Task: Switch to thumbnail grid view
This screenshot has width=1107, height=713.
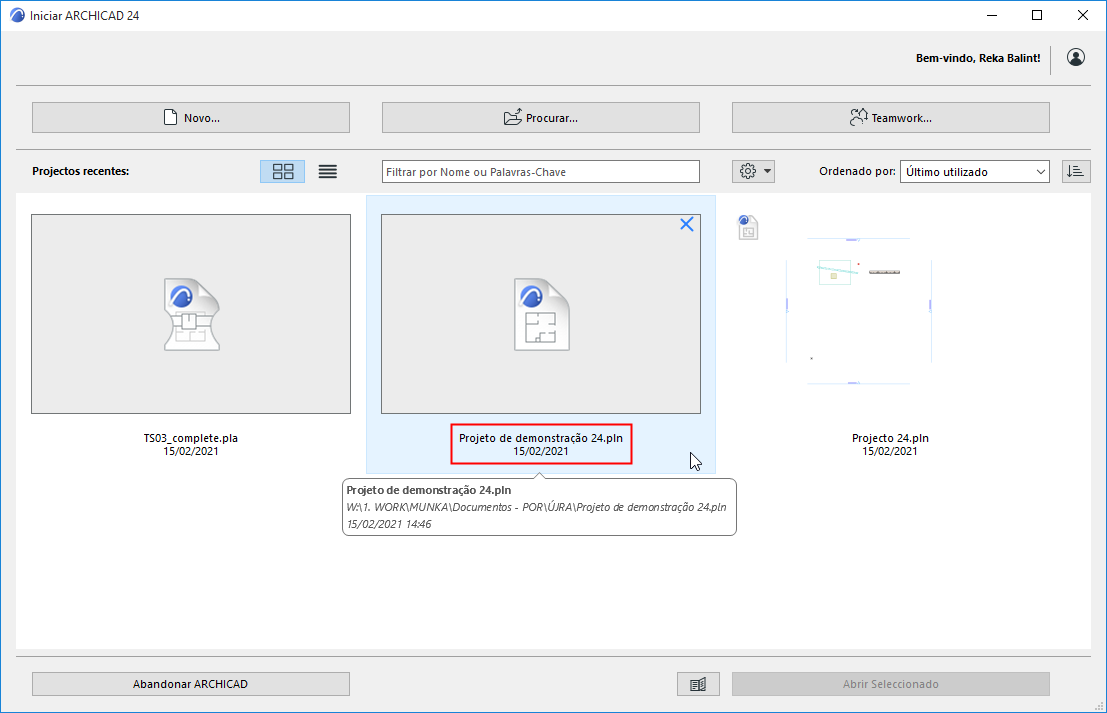Action: click(282, 172)
